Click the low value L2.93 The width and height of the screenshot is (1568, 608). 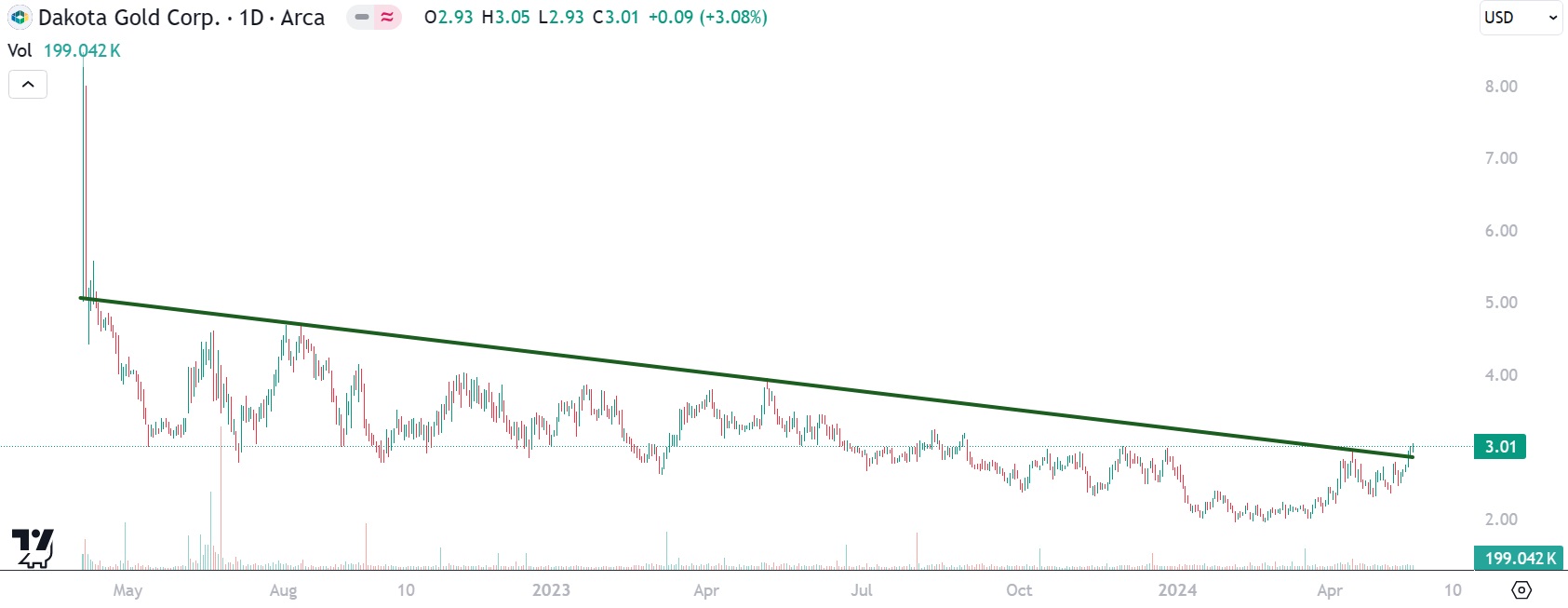click(x=561, y=17)
